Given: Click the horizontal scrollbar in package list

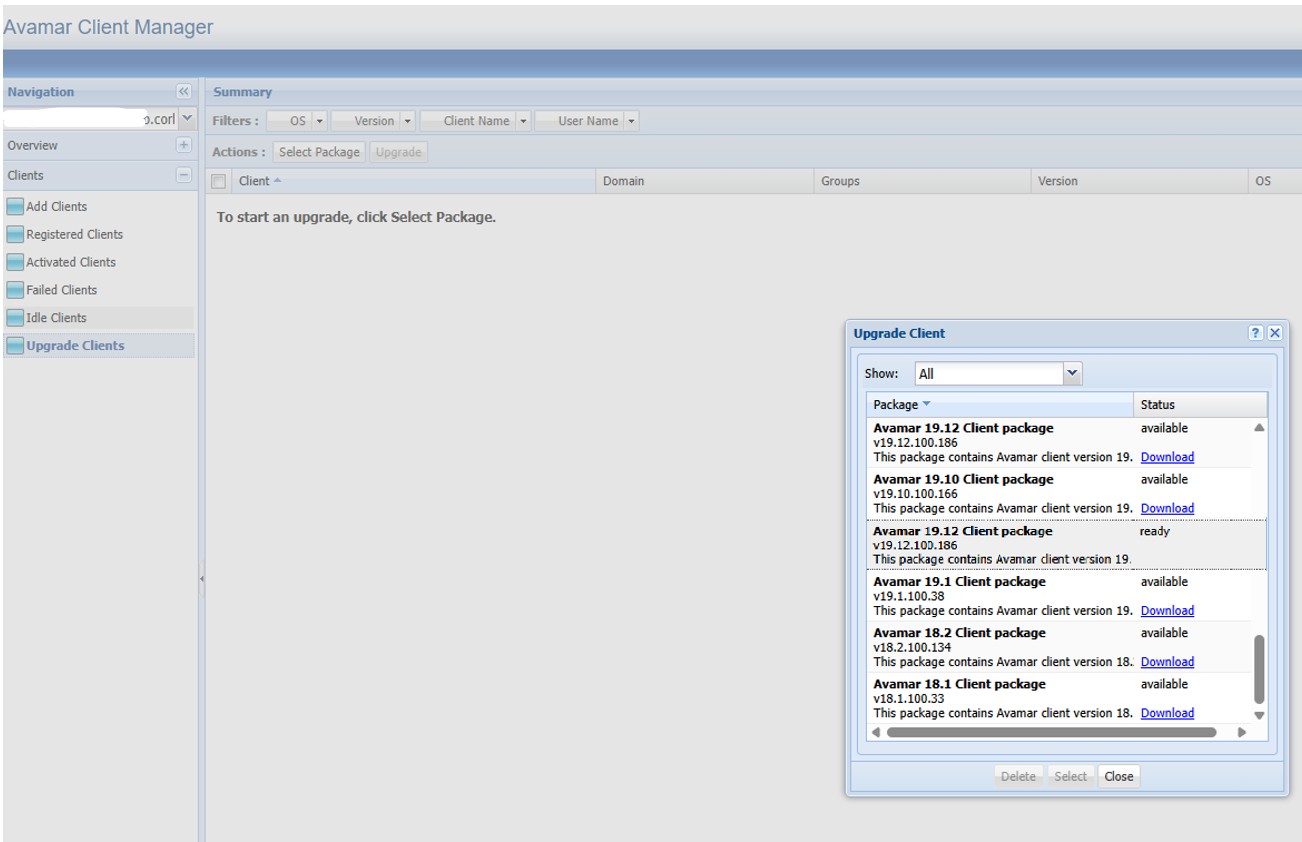Looking at the screenshot, I should click(1050, 732).
